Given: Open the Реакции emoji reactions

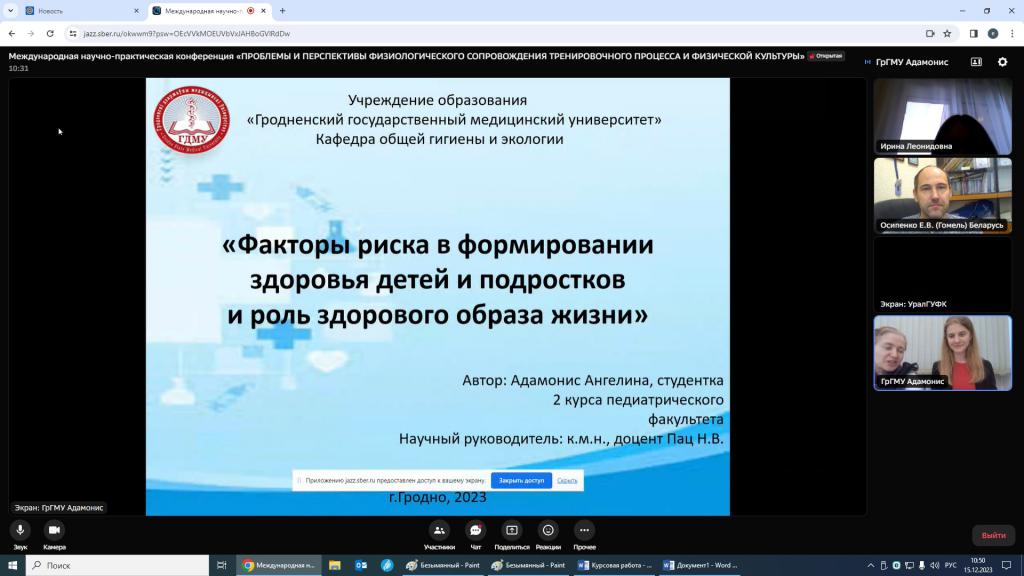Looking at the screenshot, I should pyautogui.click(x=548, y=530).
